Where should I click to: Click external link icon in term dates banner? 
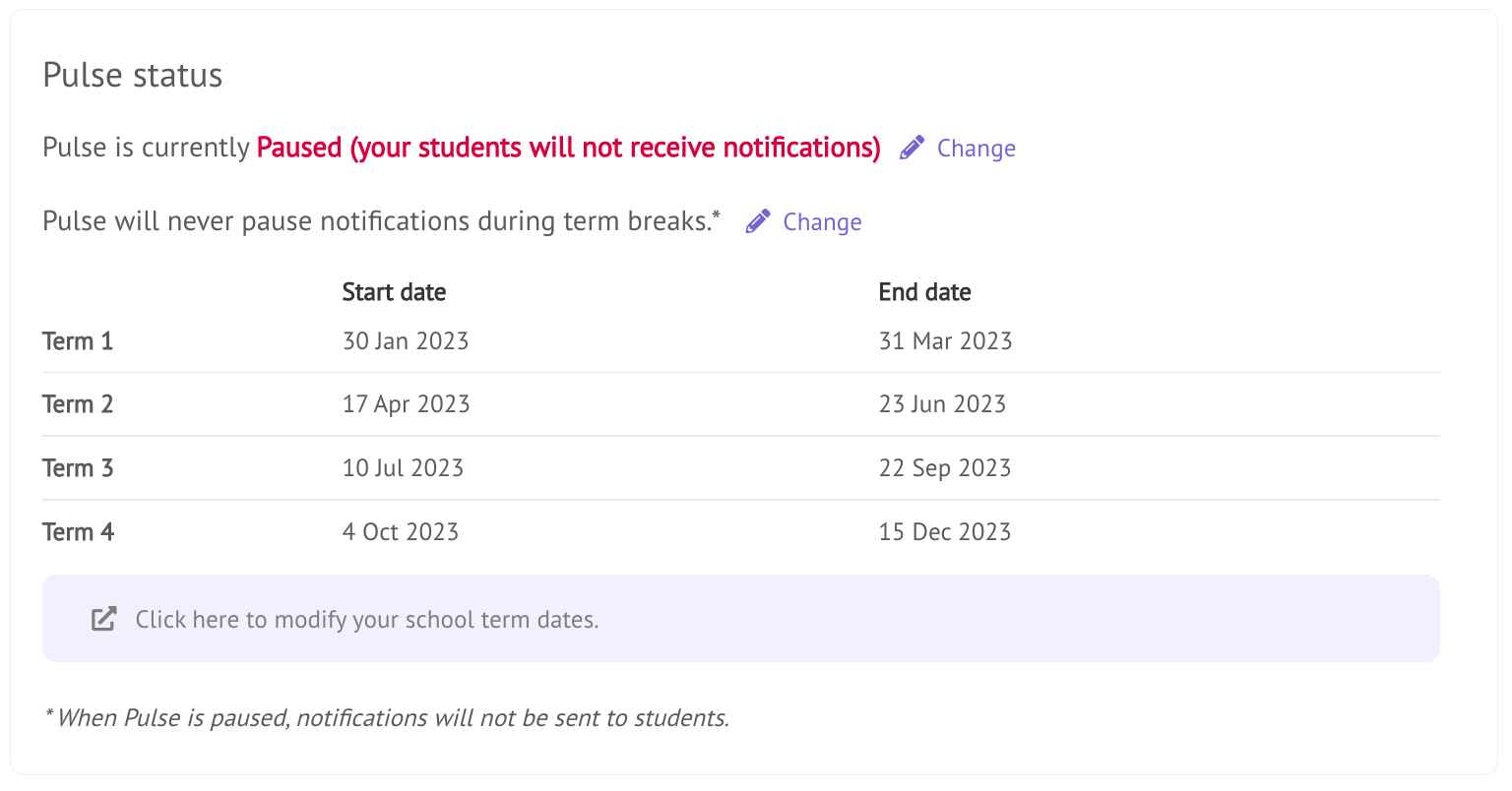coord(103,619)
